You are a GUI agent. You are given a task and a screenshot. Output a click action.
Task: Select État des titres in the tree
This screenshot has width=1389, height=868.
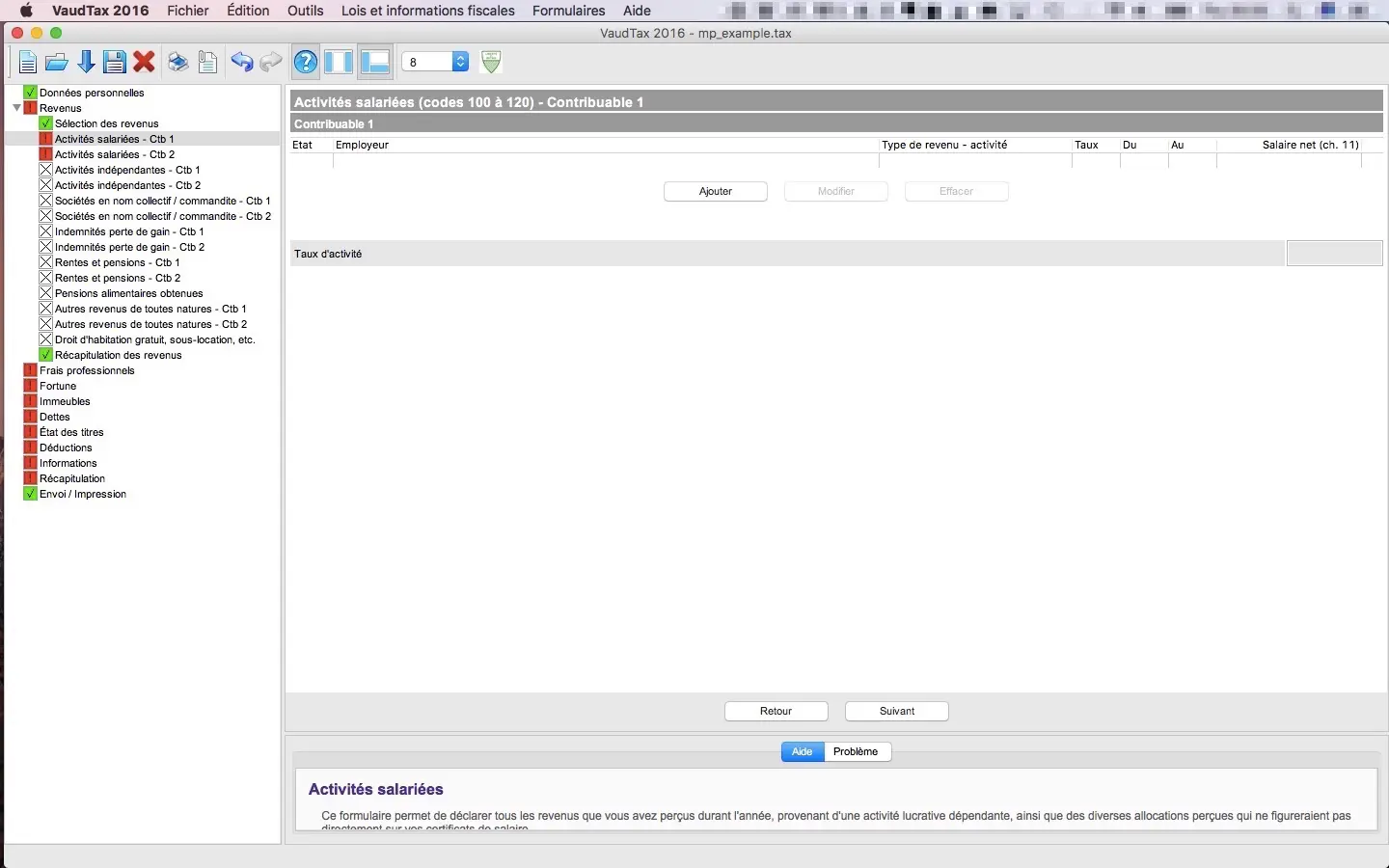(x=71, y=432)
